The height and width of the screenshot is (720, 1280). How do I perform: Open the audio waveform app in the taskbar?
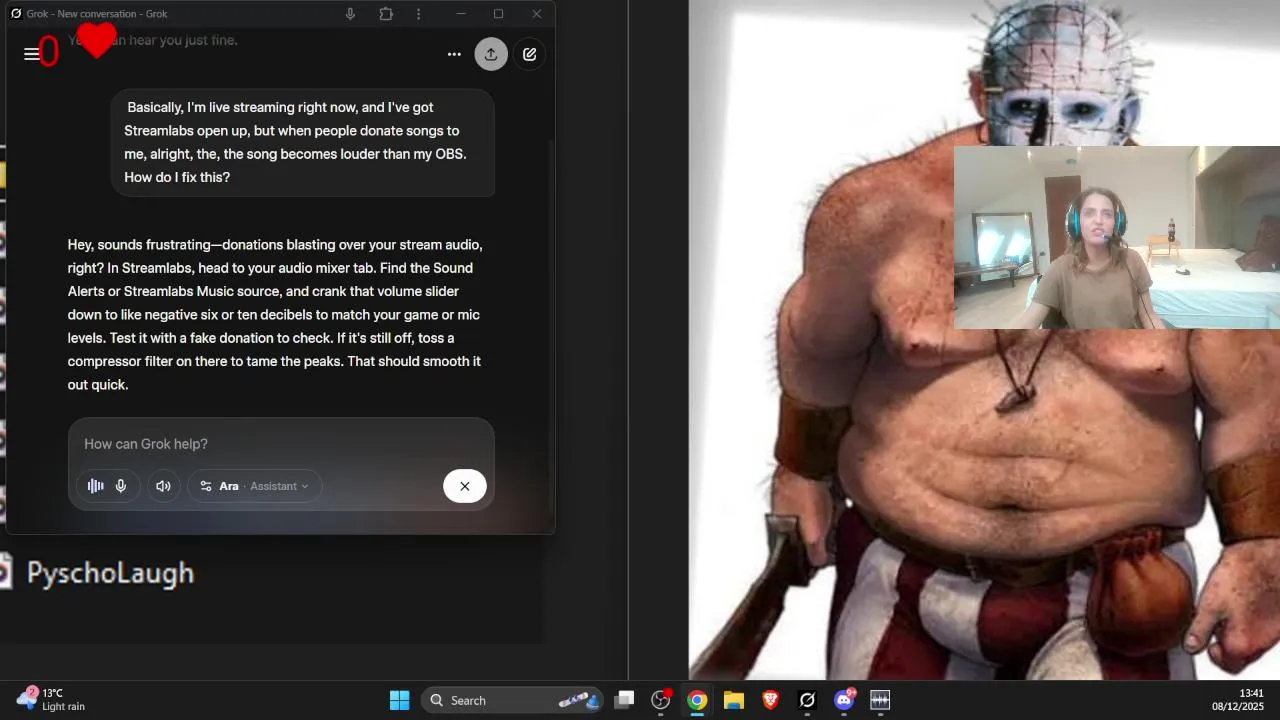click(880, 700)
